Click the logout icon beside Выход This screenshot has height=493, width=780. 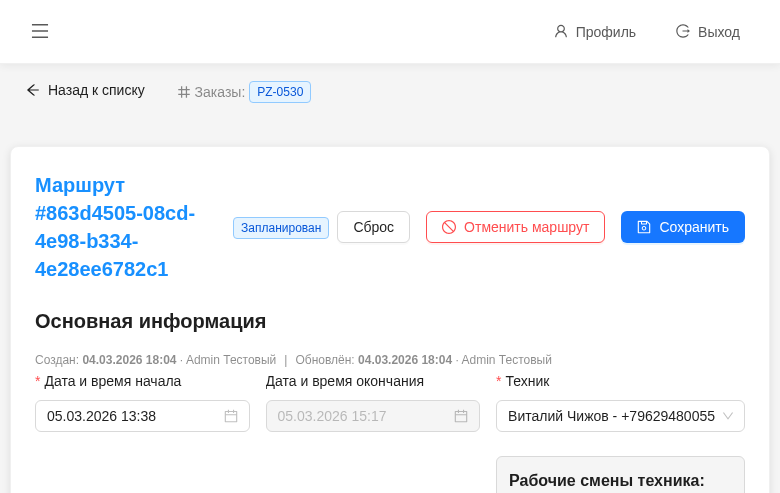click(683, 31)
